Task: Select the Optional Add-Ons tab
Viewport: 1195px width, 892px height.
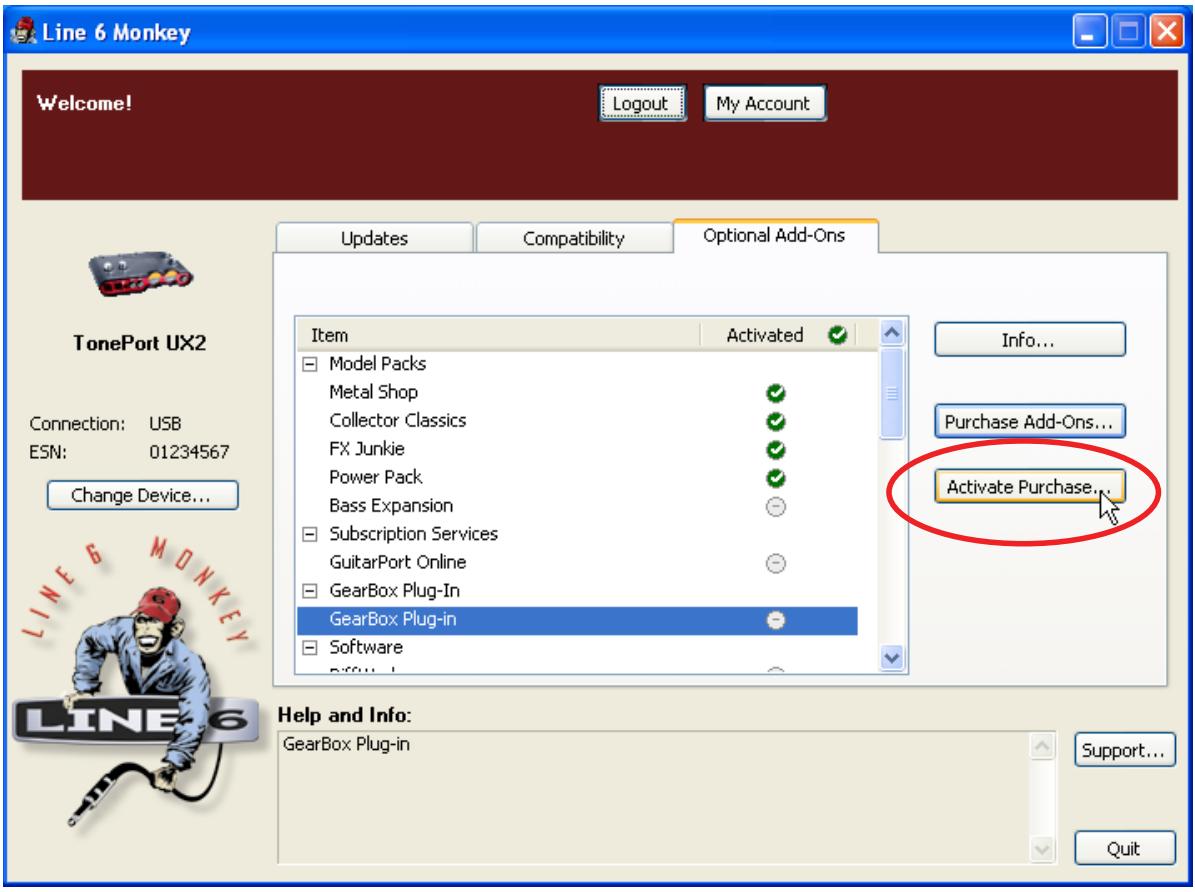Action: [x=775, y=236]
